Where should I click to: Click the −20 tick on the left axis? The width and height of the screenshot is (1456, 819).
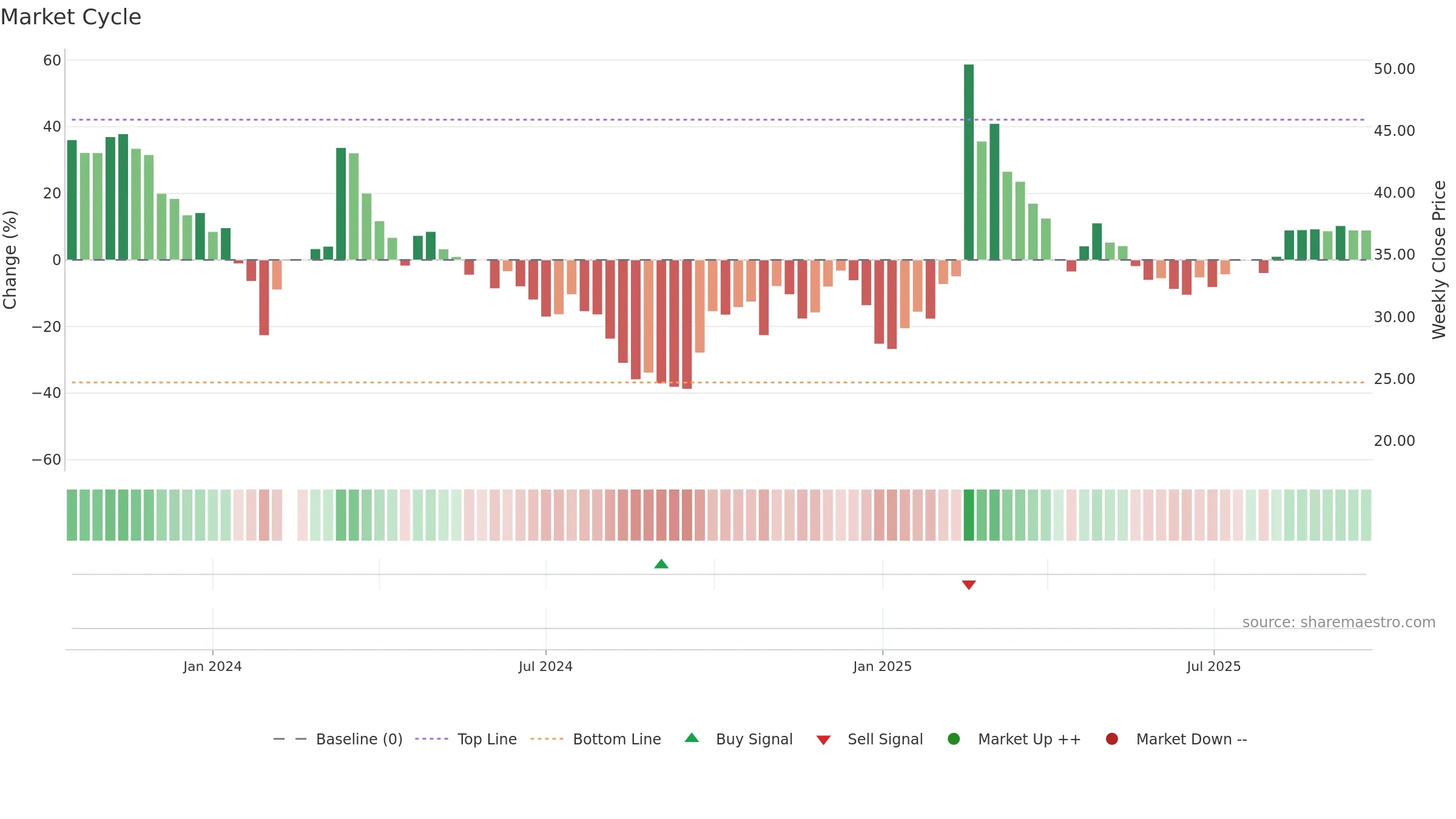pos(47,326)
